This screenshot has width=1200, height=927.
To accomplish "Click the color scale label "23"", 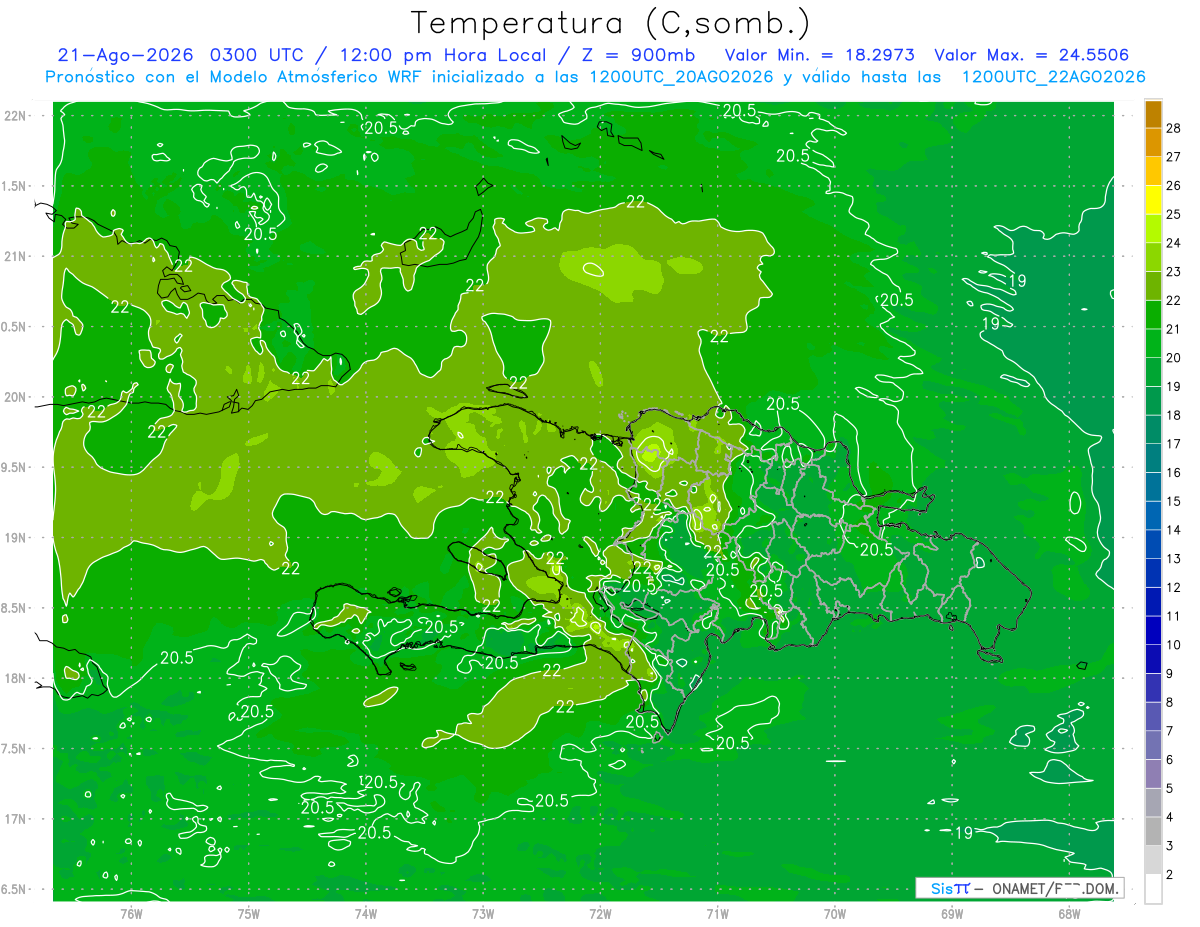I will coord(1173,272).
